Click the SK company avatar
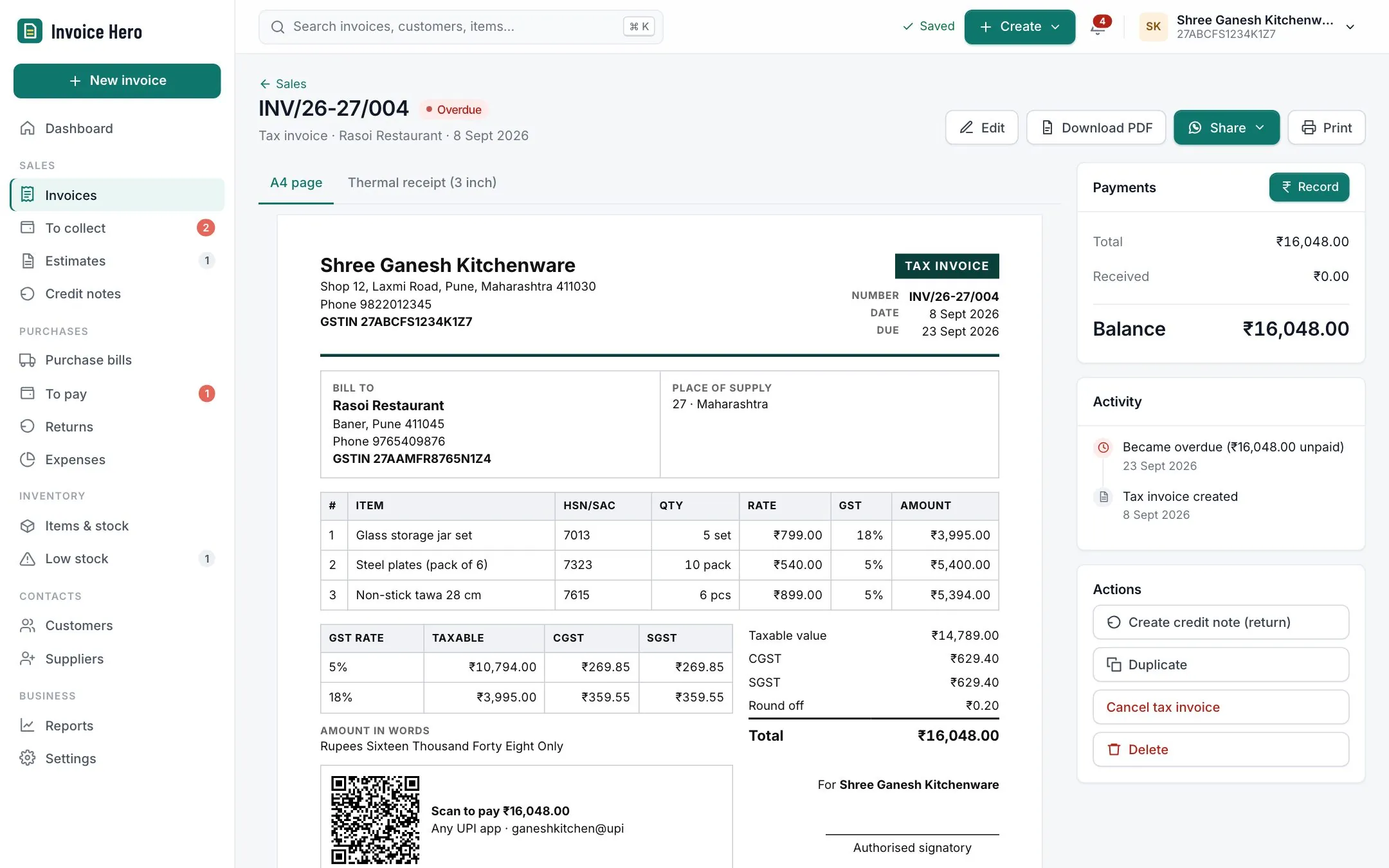Screen dimensions: 1389x868 (x=1153, y=27)
